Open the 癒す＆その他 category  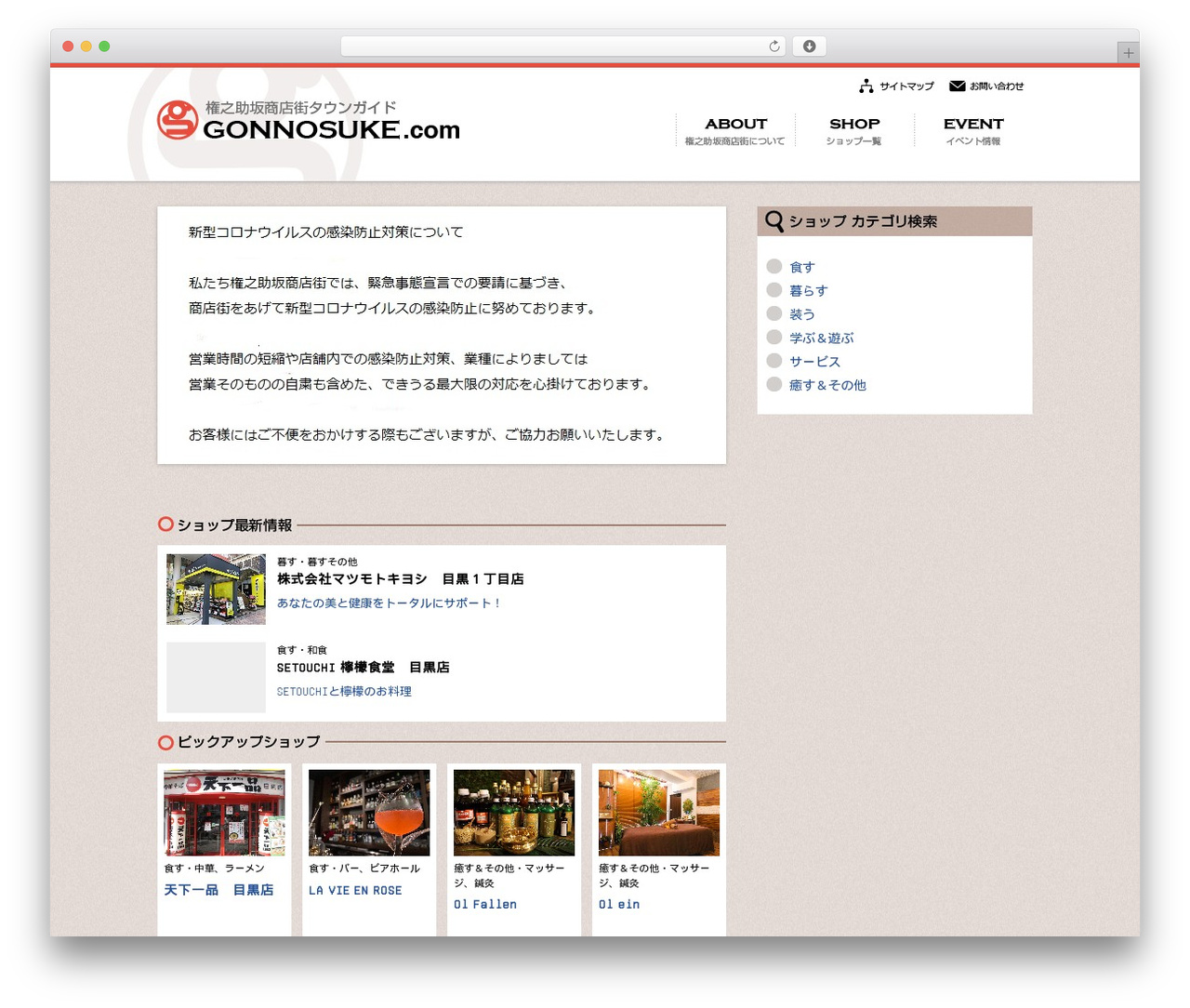[827, 385]
